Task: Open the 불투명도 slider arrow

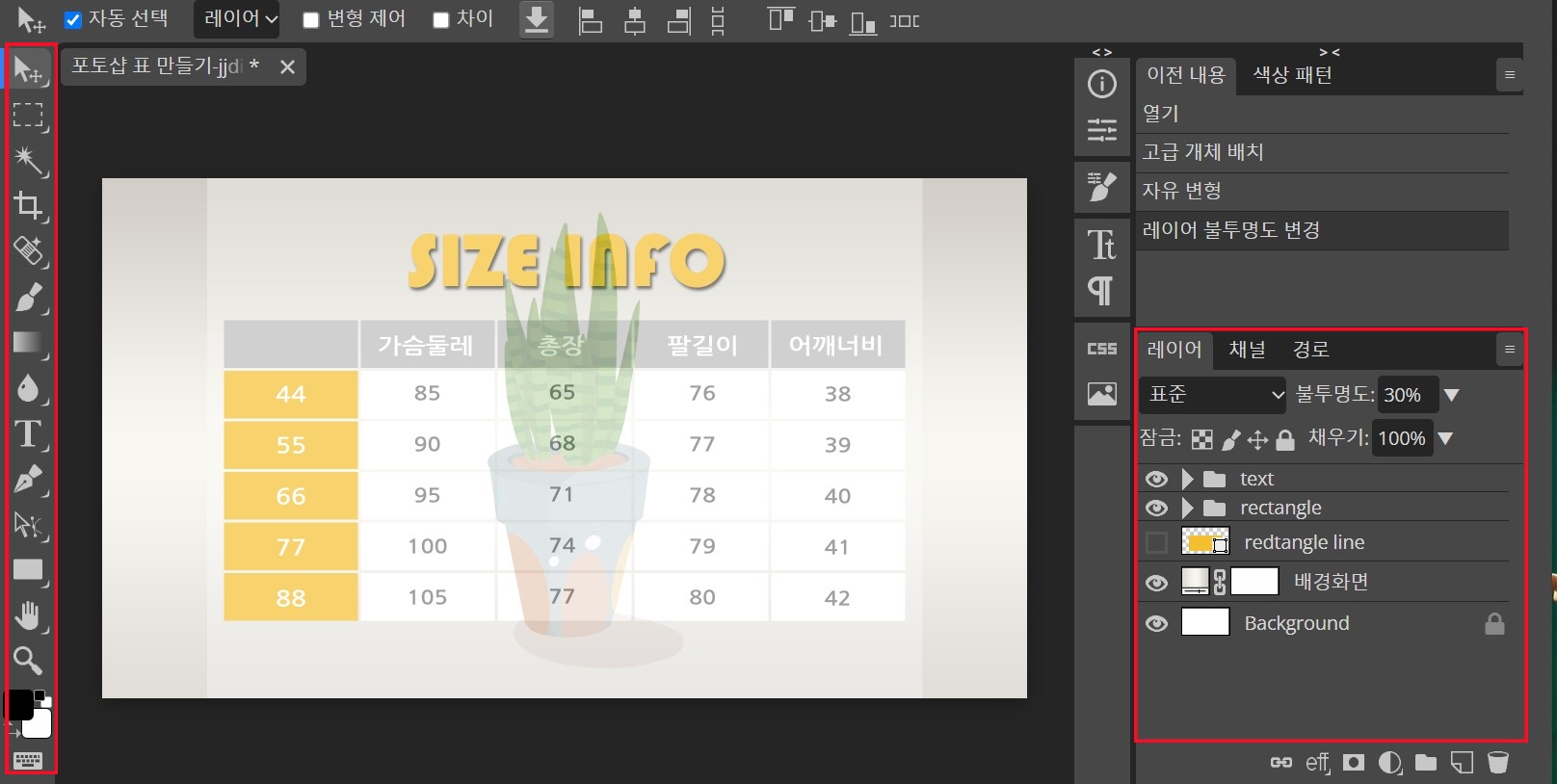Action: pos(1451,395)
